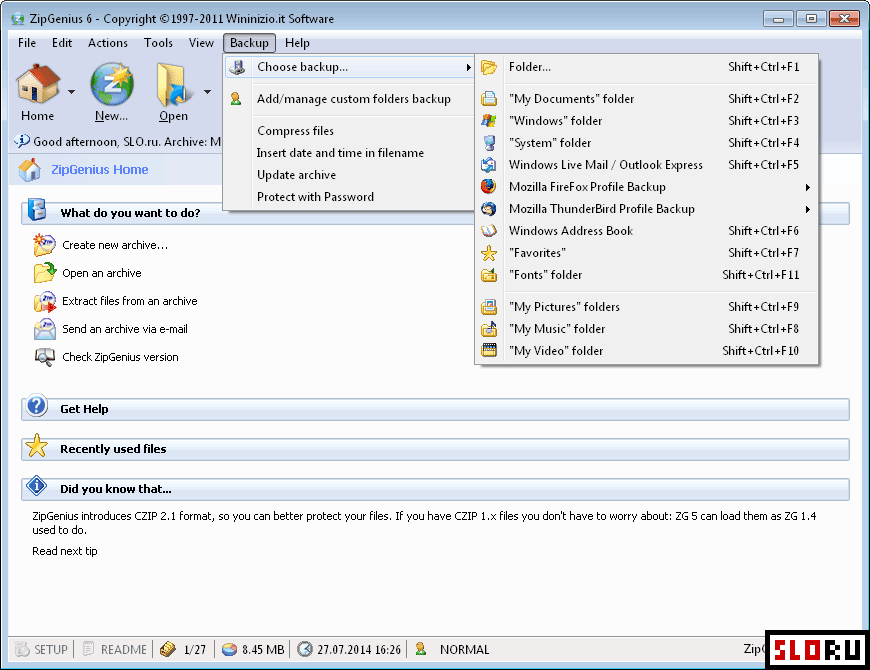The width and height of the screenshot is (870, 670).
Task: Click the Folder... open-folder icon
Action: click(x=489, y=67)
